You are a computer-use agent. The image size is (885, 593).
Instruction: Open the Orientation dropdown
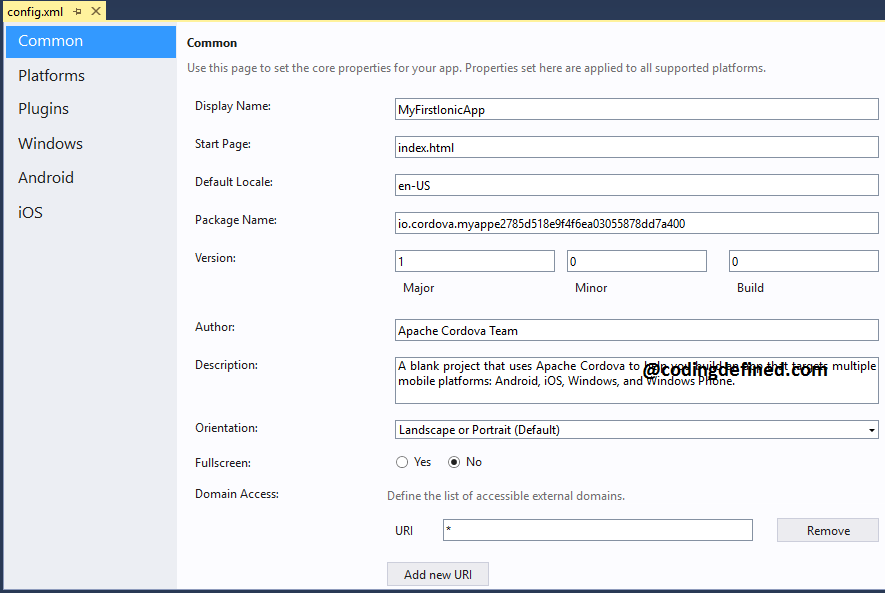pyautogui.click(x=637, y=429)
